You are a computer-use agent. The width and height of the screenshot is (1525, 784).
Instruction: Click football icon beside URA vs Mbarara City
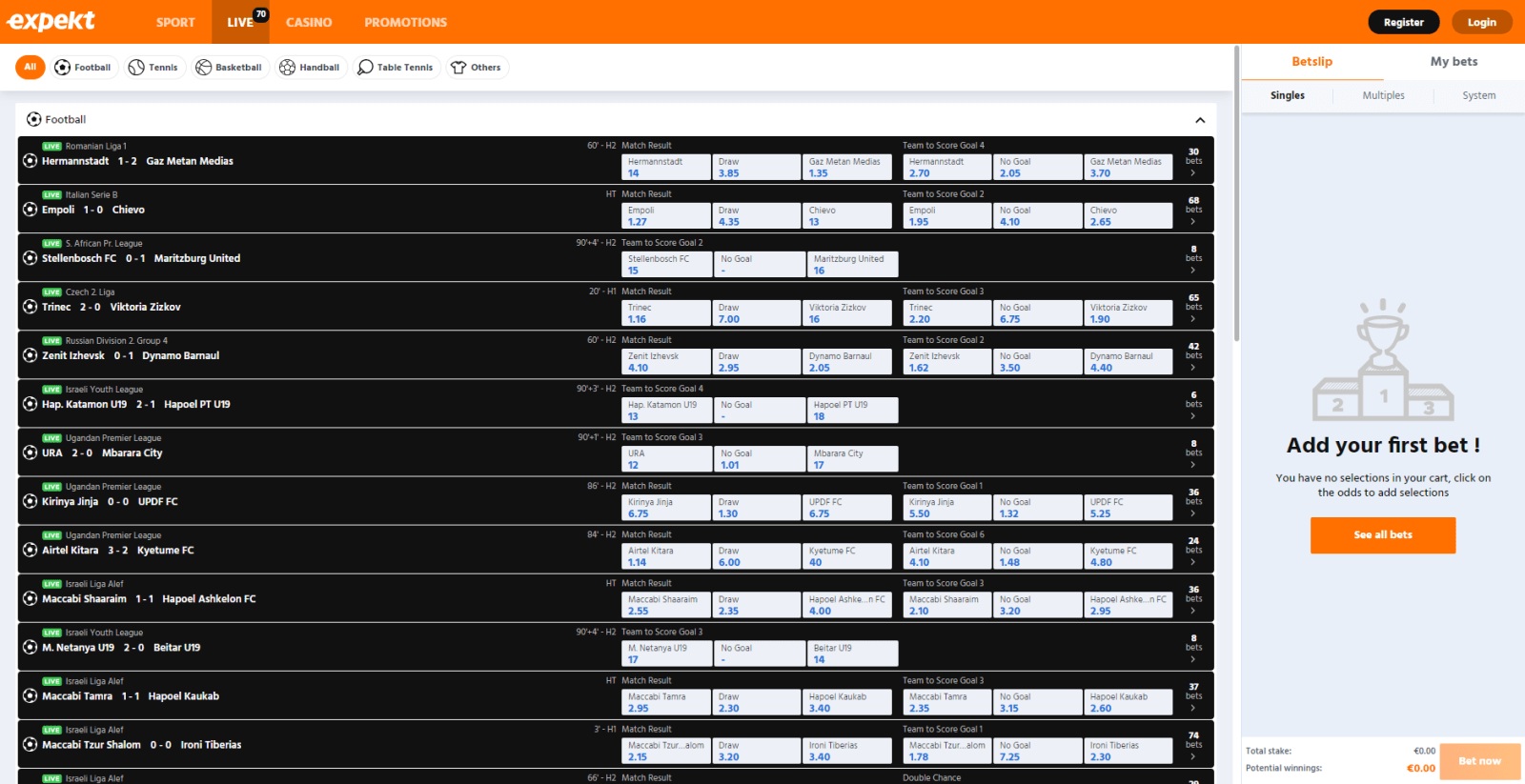coord(30,452)
